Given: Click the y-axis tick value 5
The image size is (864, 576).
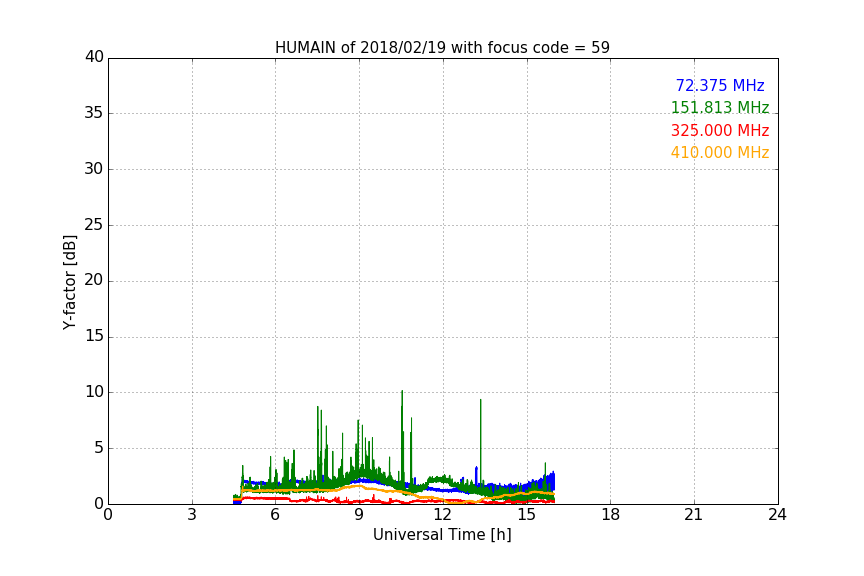Looking at the screenshot, I should click(99, 448).
